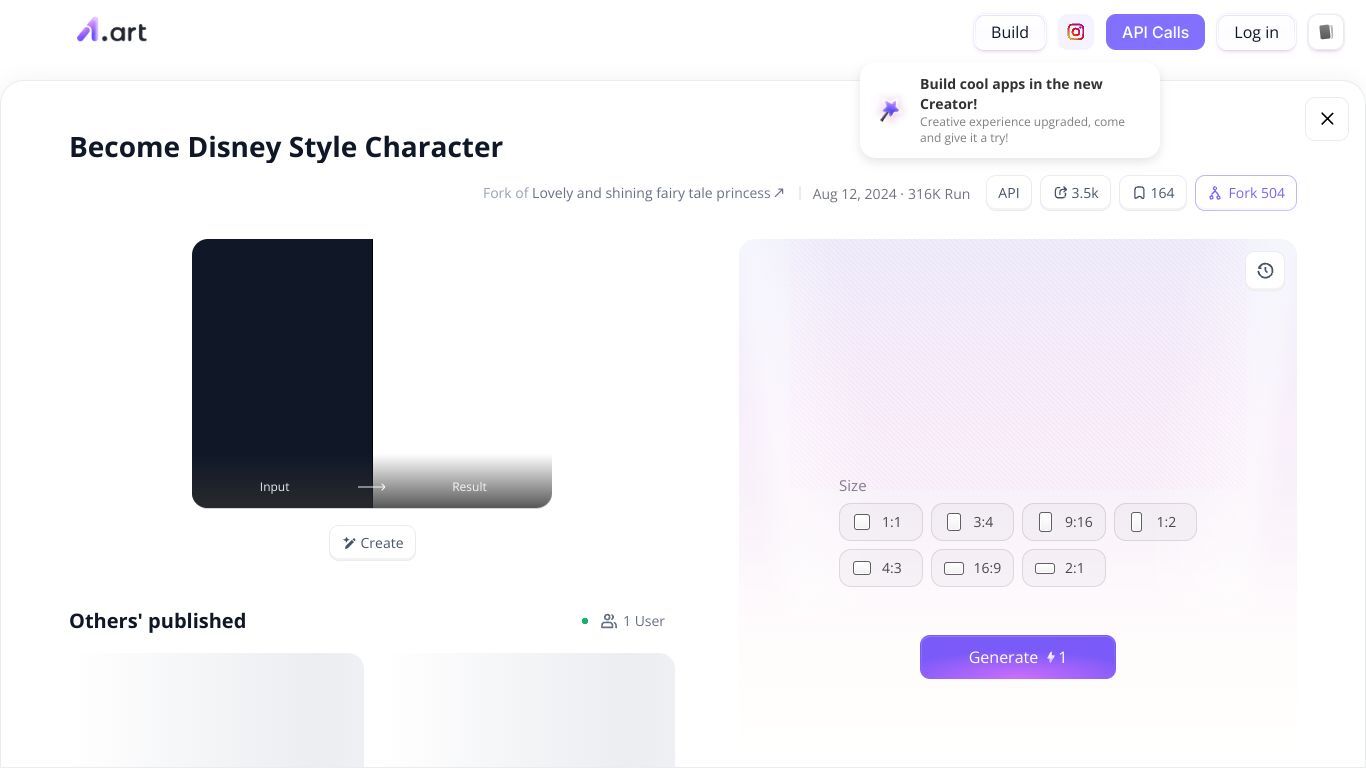1366x768 pixels.
Task: Click the Others' published heading
Action: point(157,621)
